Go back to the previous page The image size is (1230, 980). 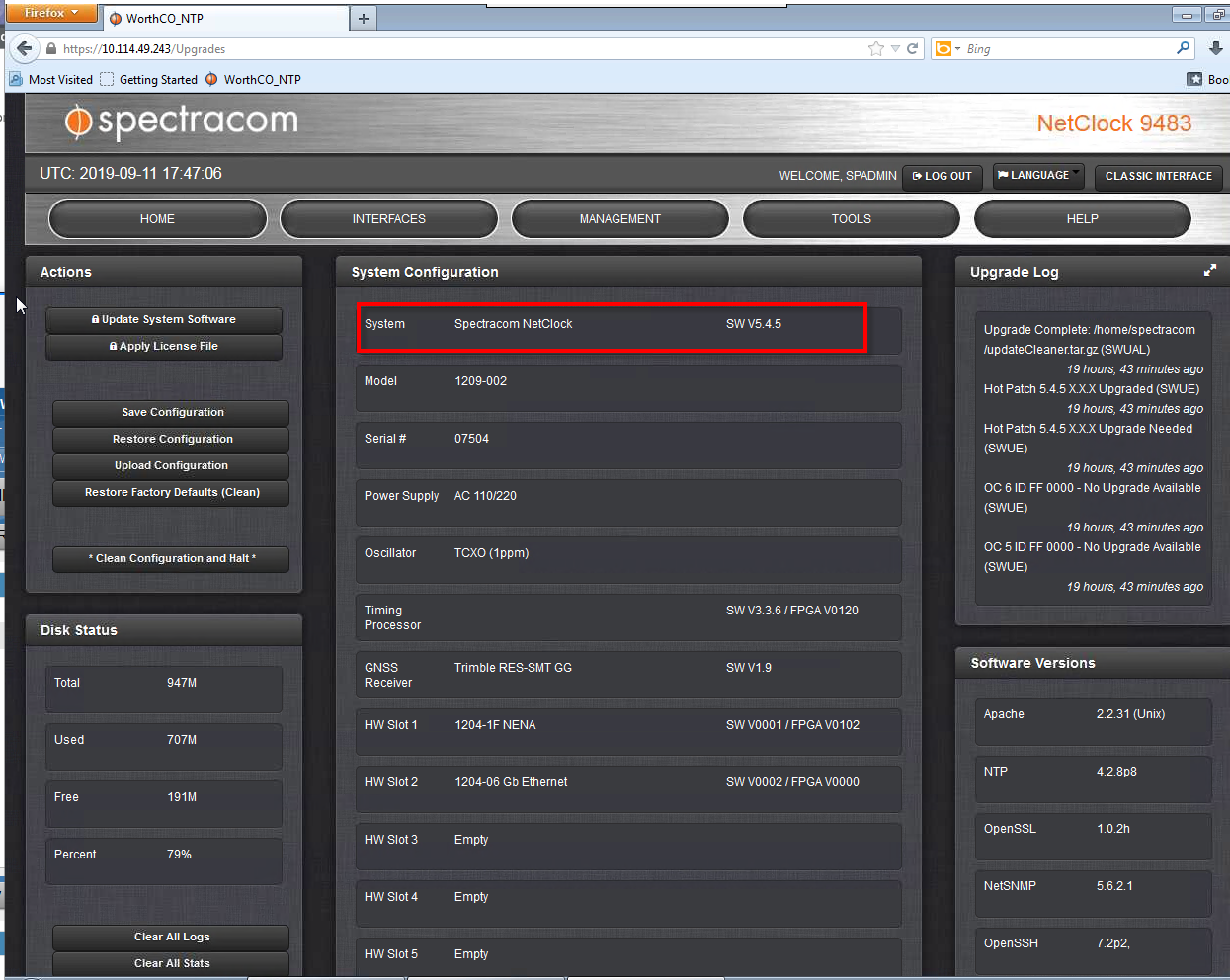[x=24, y=48]
